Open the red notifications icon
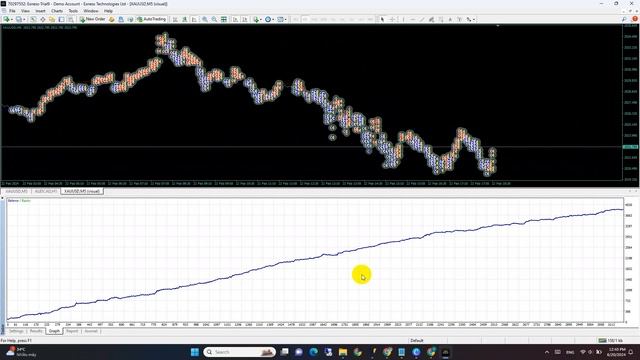The width and height of the screenshot is (640, 360). (635, 19)
